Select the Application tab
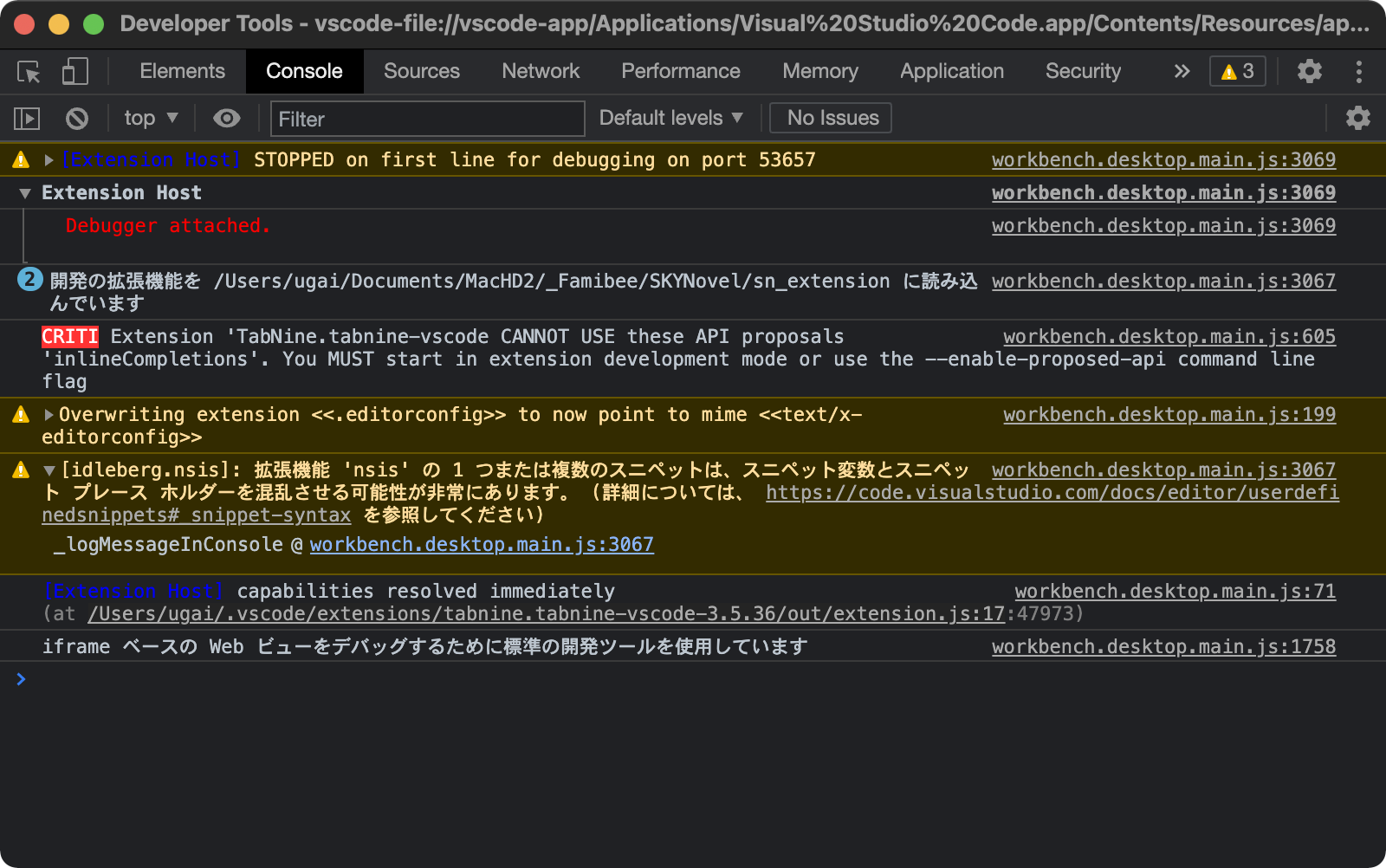 pos(952,71)
